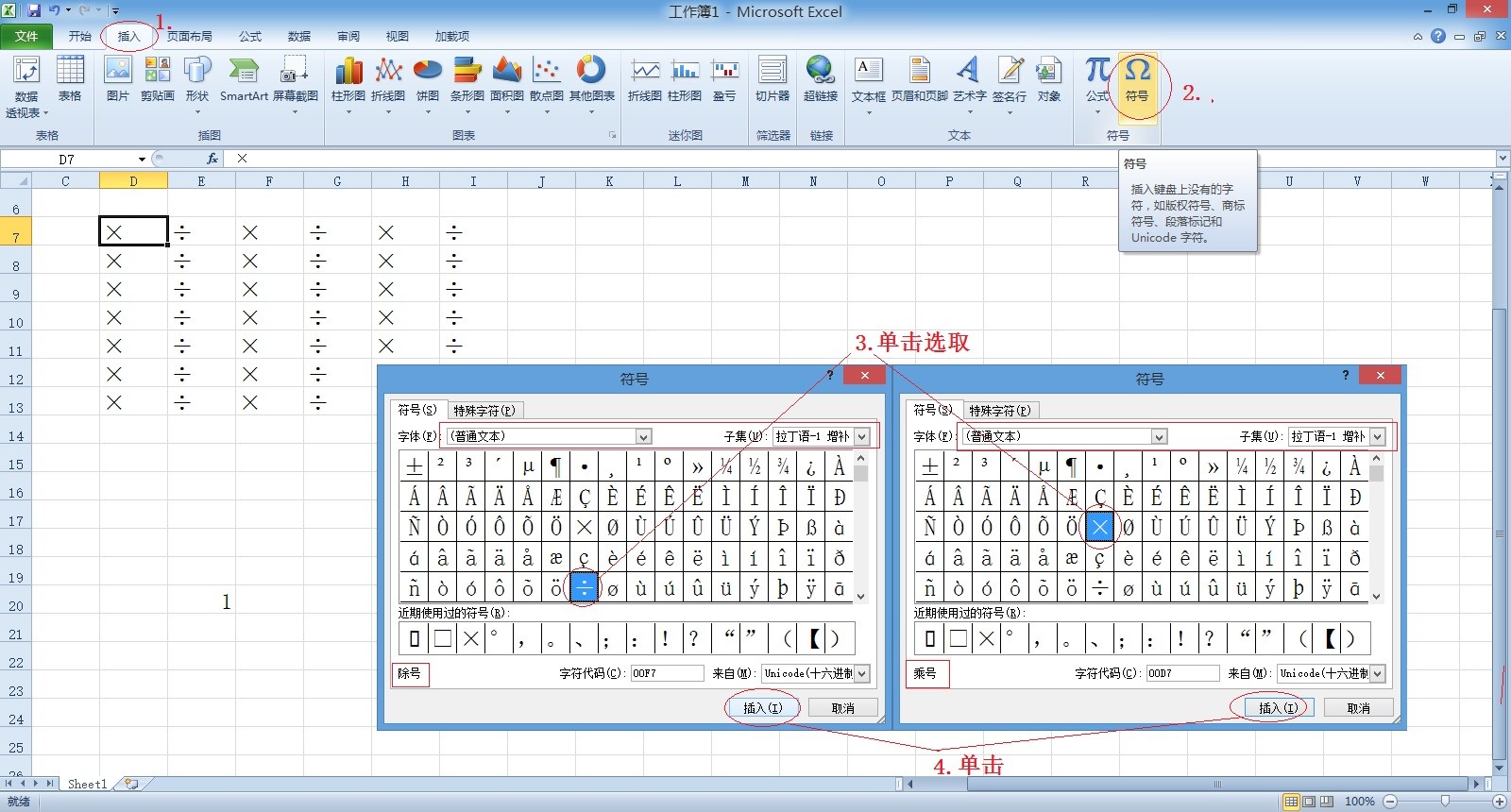Viewport: 1511px width, 812px height.
Task: Open WordArt (艺术字) gallery
Action: click(x=970, y=85)
